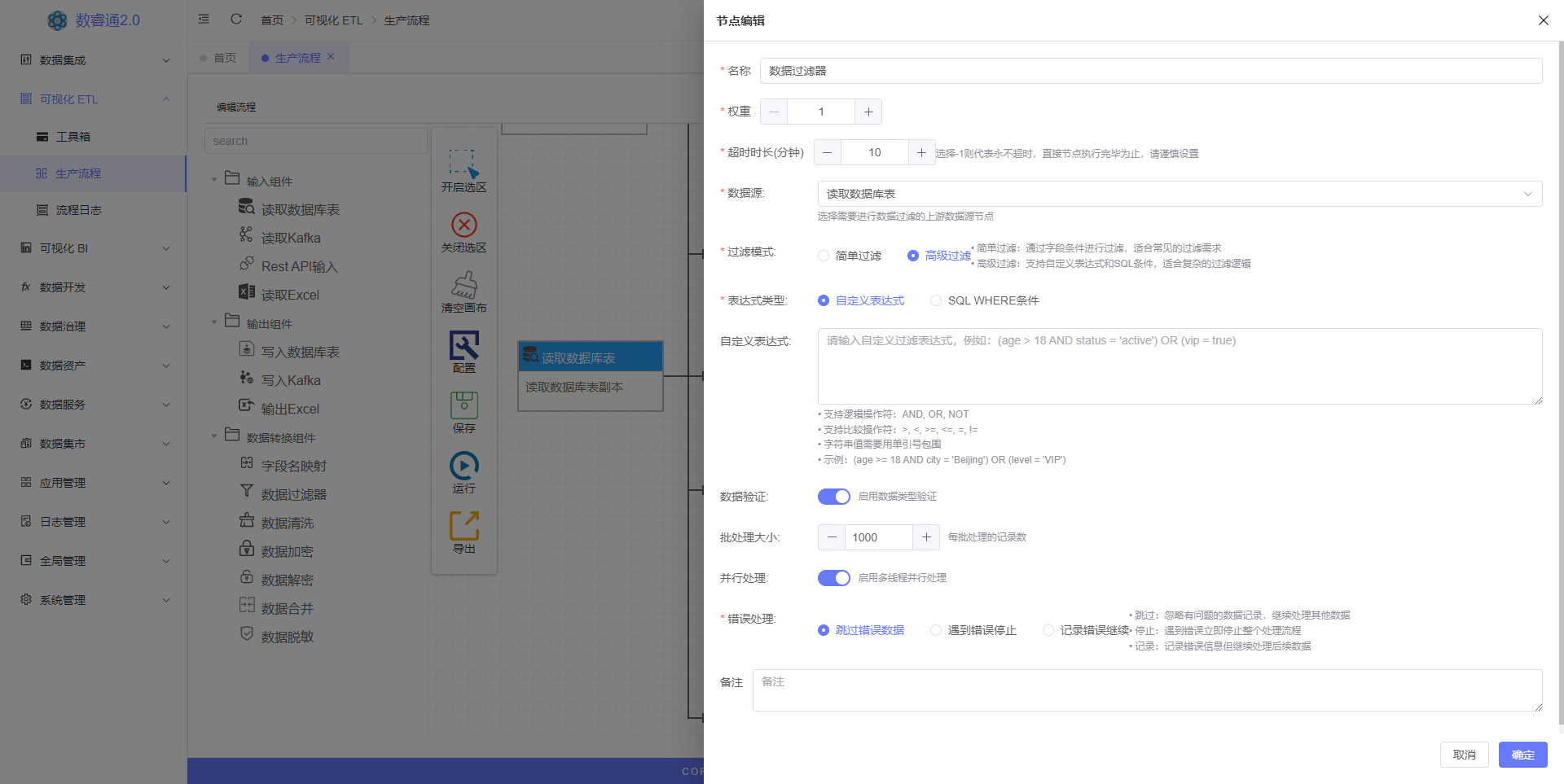Select the 数据清洗 component icon
1564x784 pixels.
pos(246,519)
